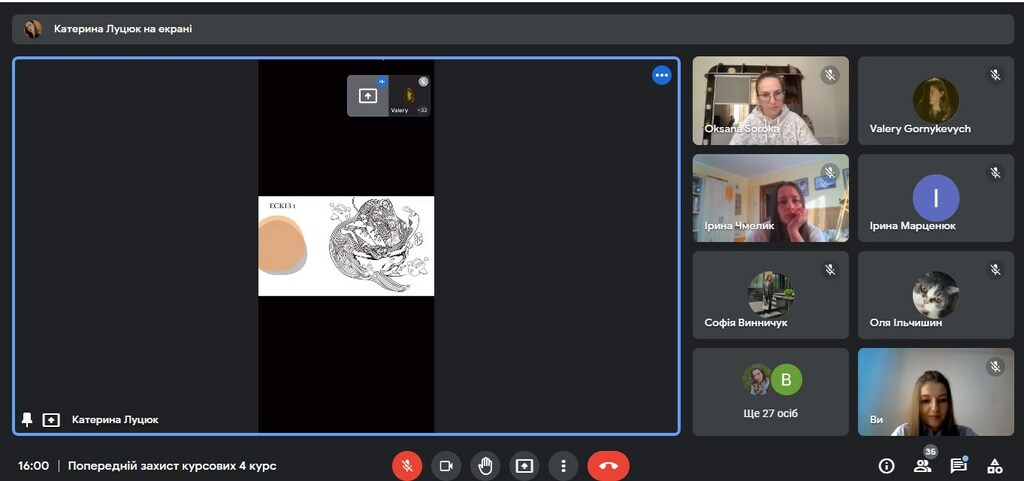Click the green B avatar in group tile
This screenshot has height=481, width=1024.
click(786, 380)
